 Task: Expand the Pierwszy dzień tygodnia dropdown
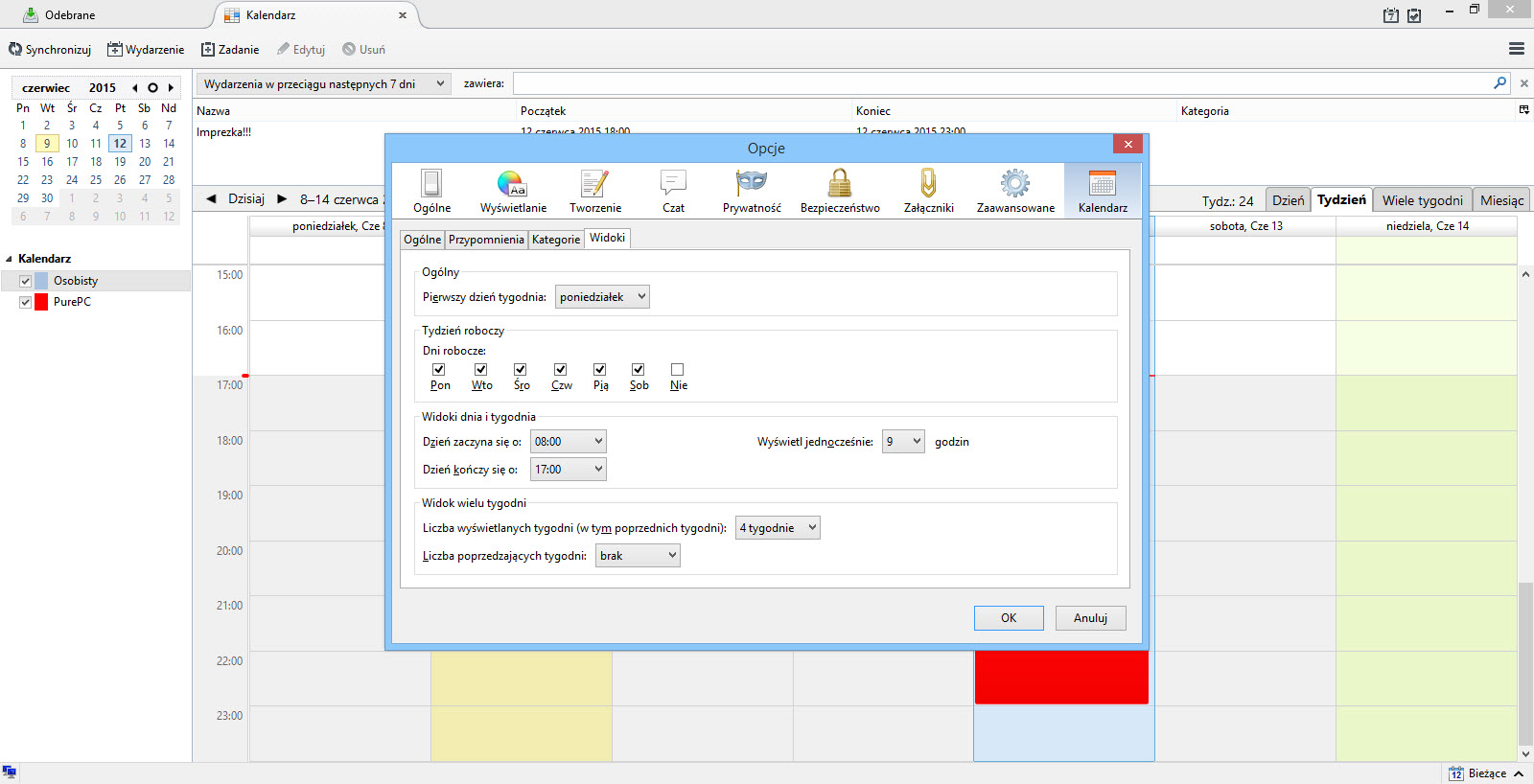(602, 297)
